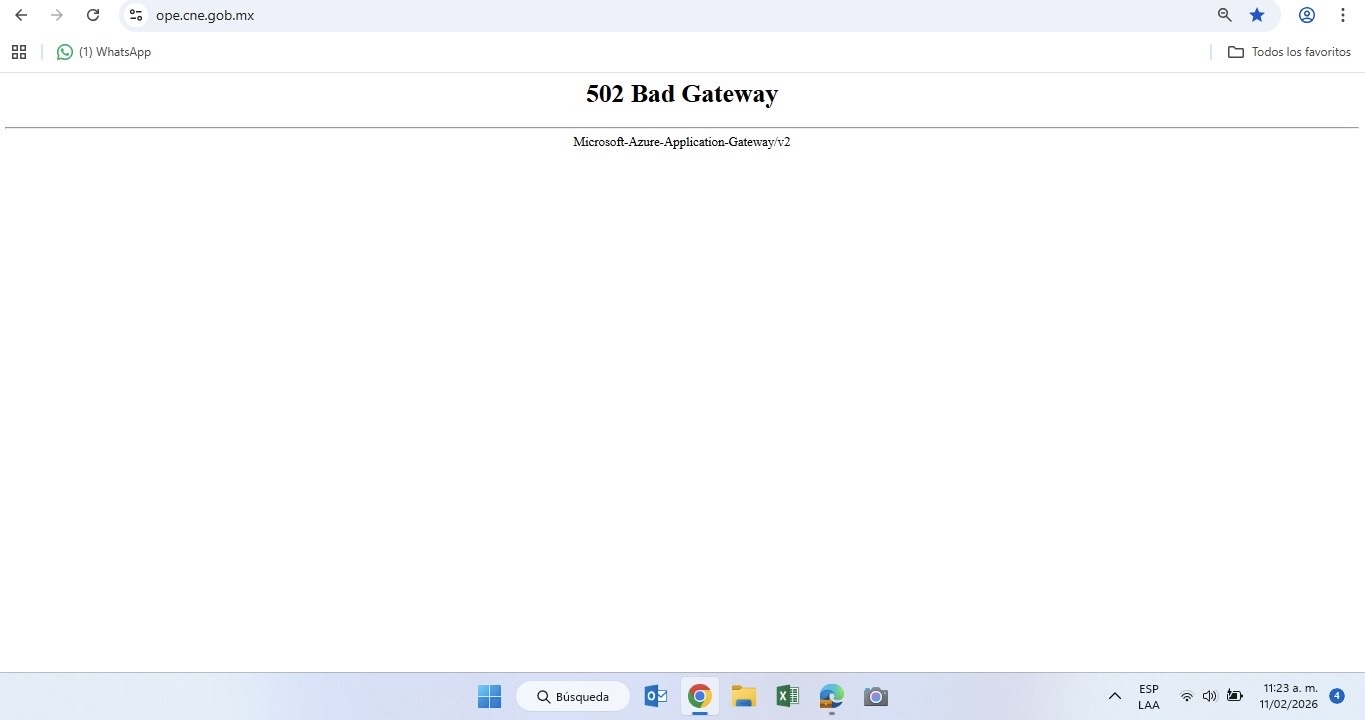Open the WhatsApp bookmark
This screenshot has height=720, width=1365.
coord(104,52)
